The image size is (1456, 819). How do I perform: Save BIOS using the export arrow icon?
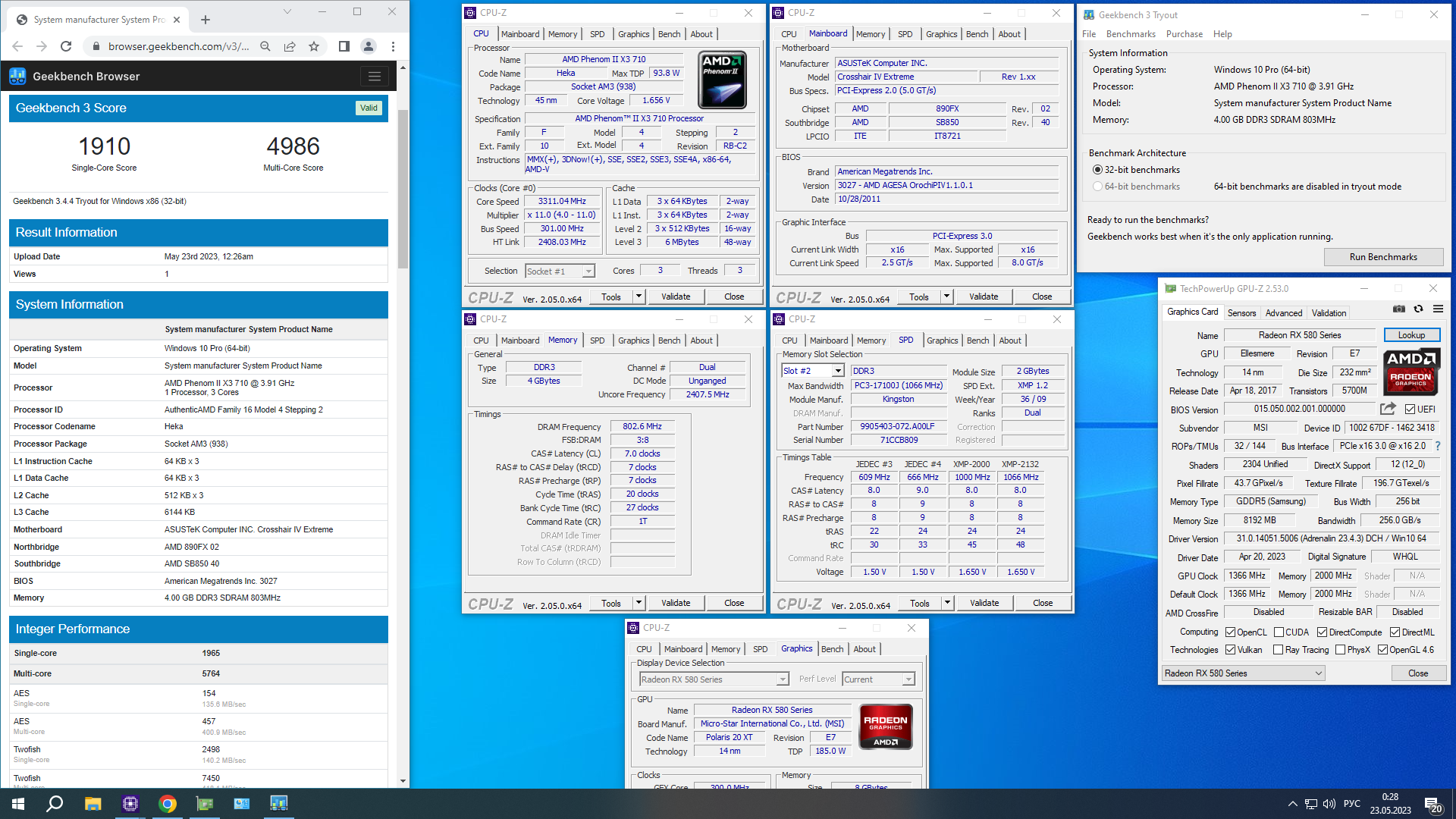tap(1388, 409)
